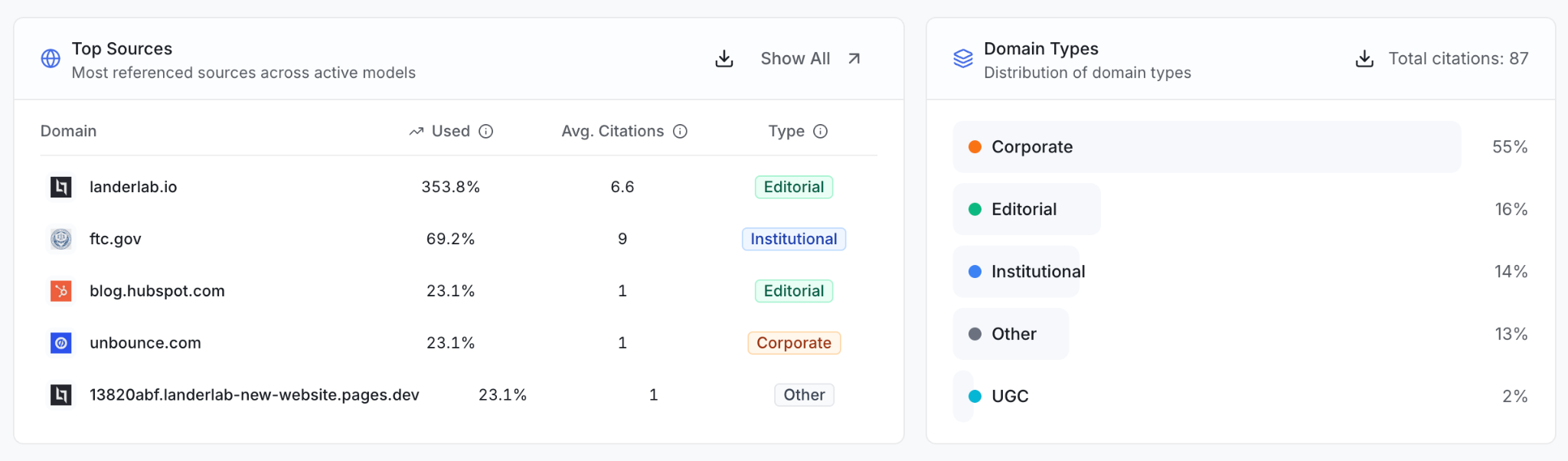Click the landerlab.io favicon
This screenshot has width=1568, height=461.
click(61, 187)
